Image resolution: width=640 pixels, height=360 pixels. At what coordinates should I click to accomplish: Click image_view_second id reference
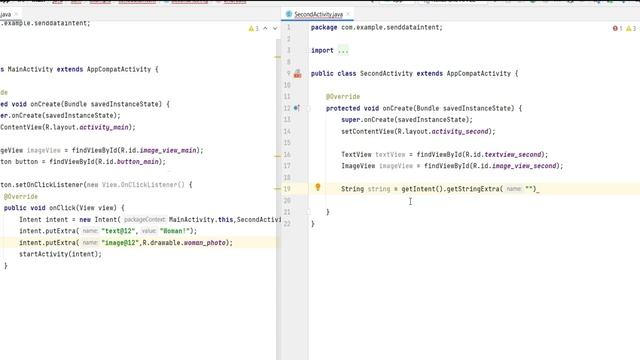coord(524,166)
